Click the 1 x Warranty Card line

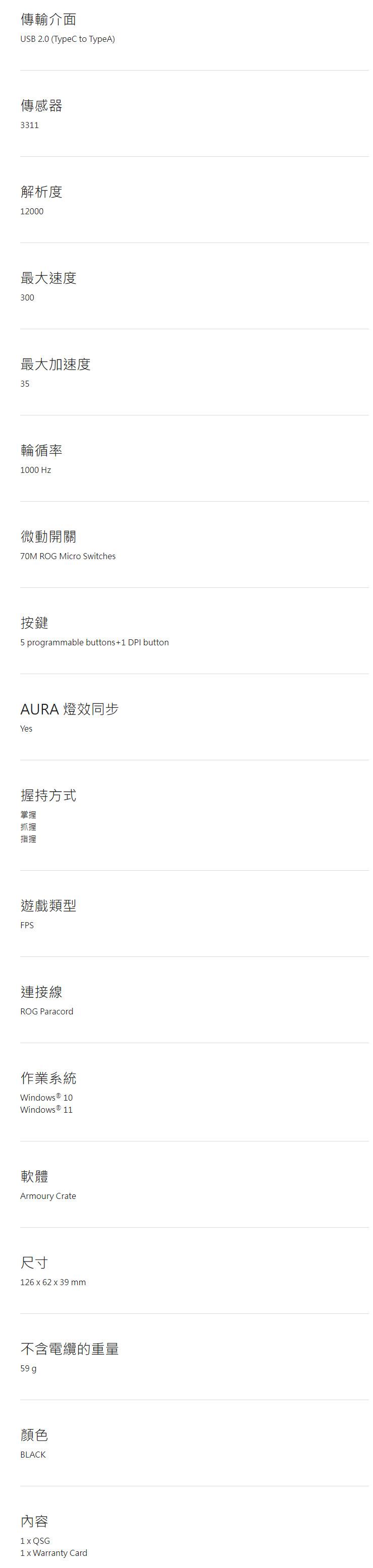(54, 1553)
